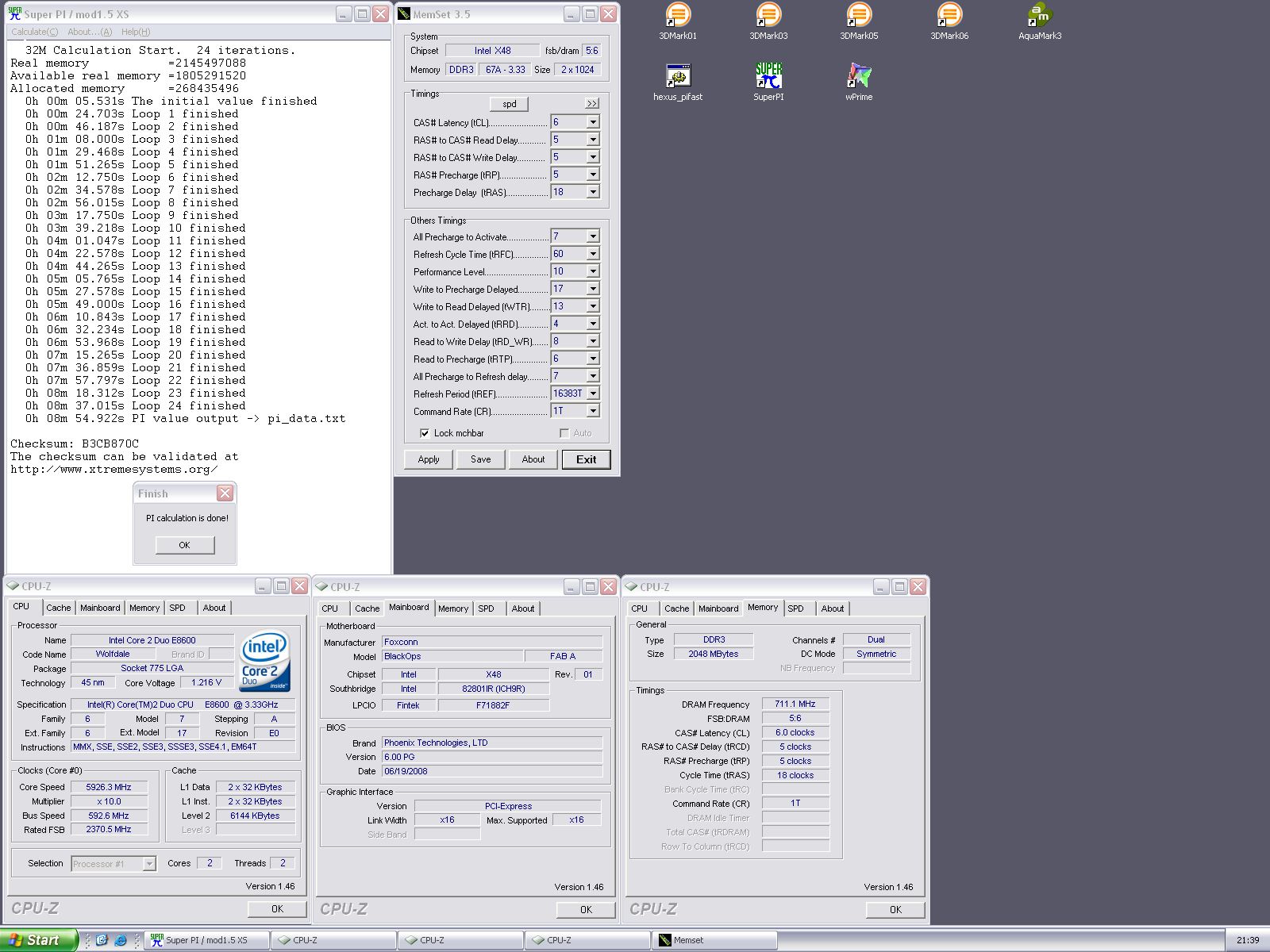Open the Calculate menu in Super PI

(x=34, y=32)
